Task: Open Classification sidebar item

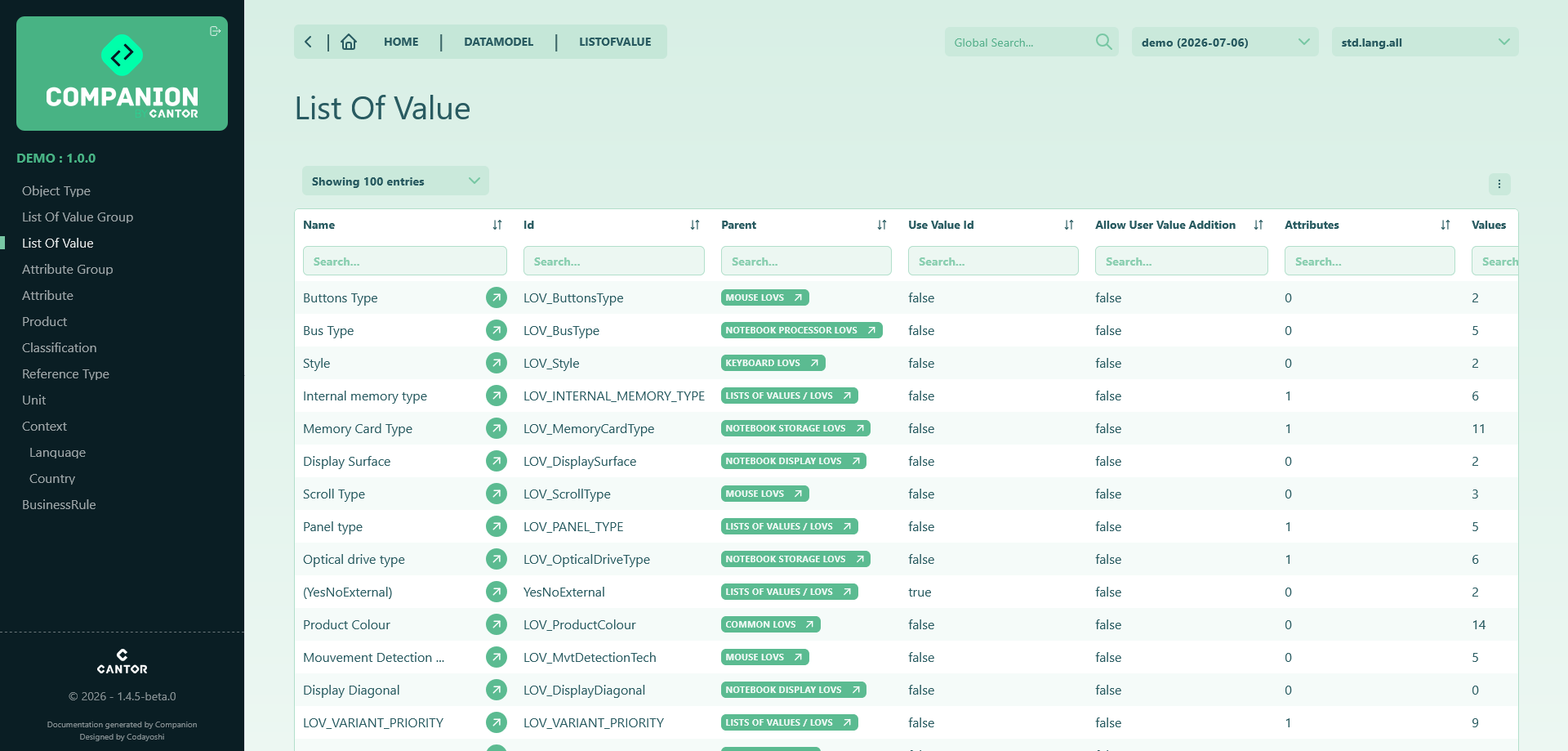Action: point(59,347)
